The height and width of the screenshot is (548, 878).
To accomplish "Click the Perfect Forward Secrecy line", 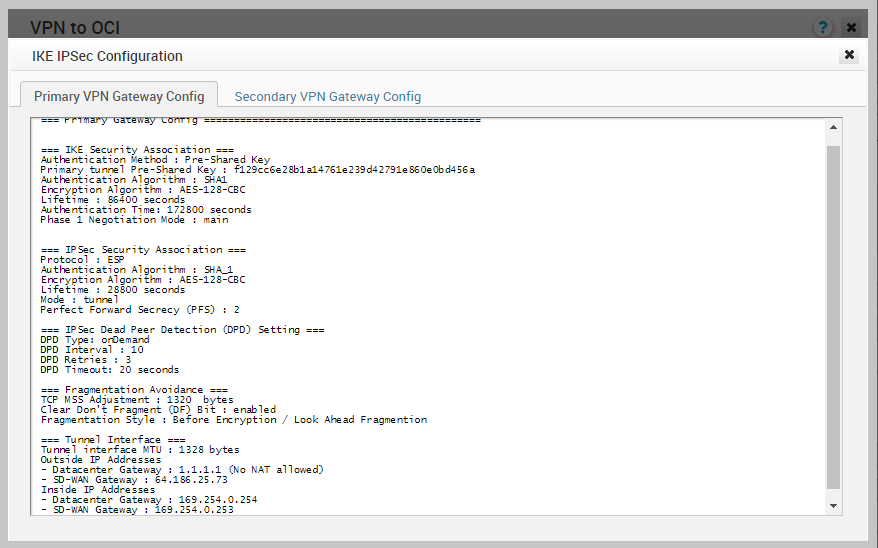I will click(139, 310).
